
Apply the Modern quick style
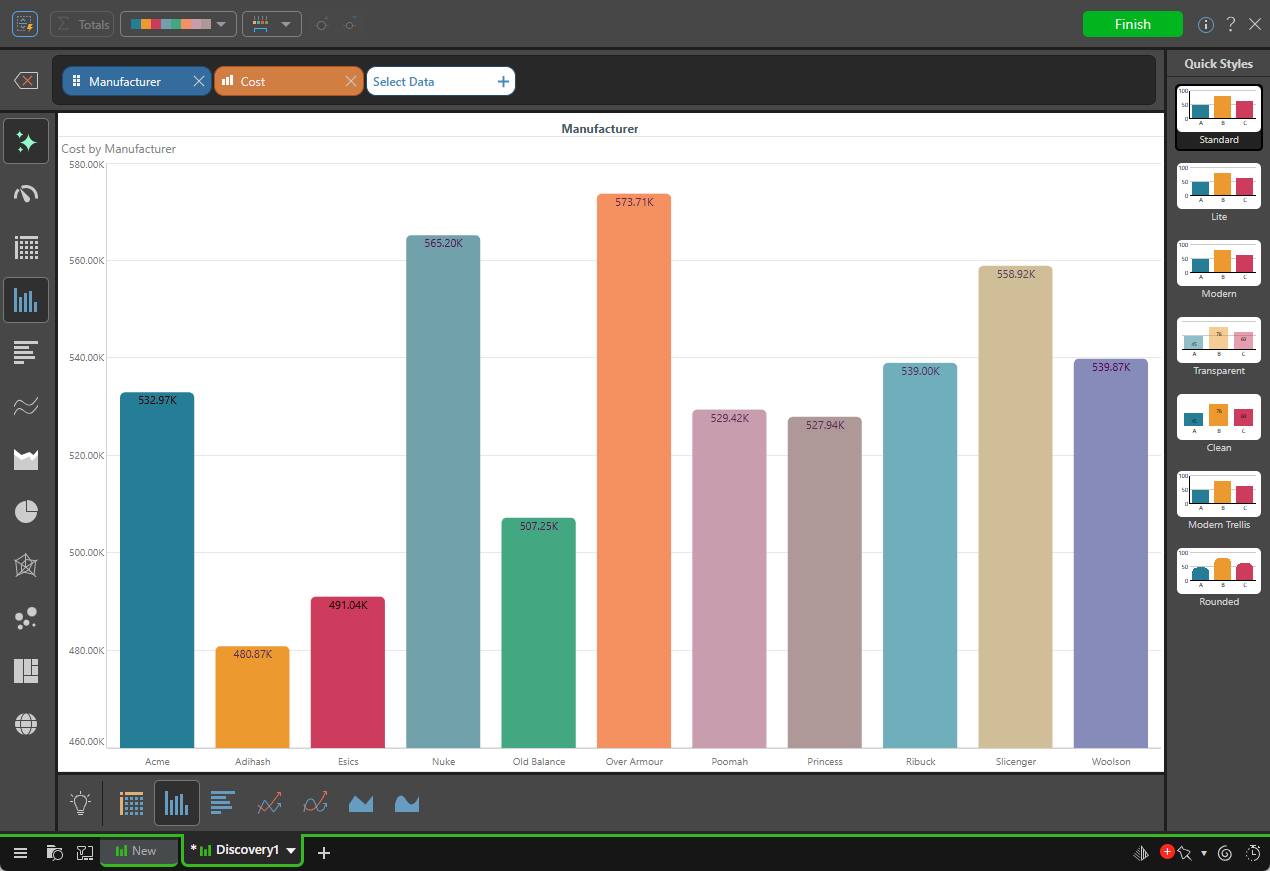1219,271
